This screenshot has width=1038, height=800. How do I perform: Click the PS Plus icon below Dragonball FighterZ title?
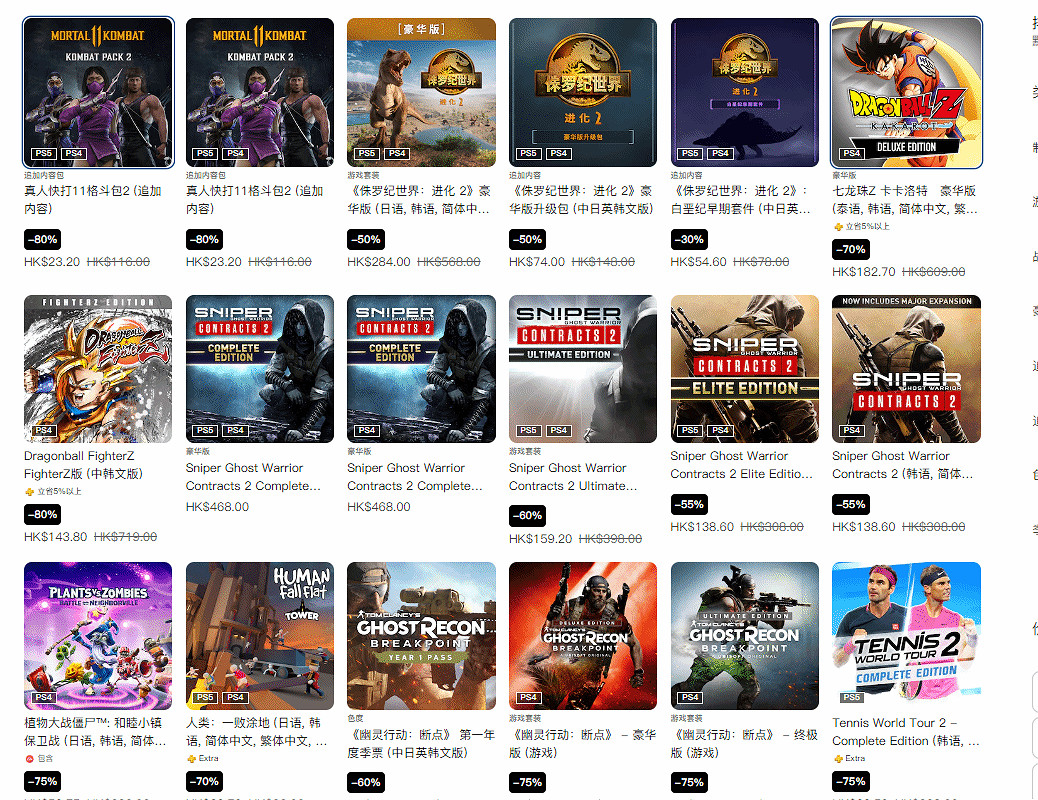coord(29,491)
